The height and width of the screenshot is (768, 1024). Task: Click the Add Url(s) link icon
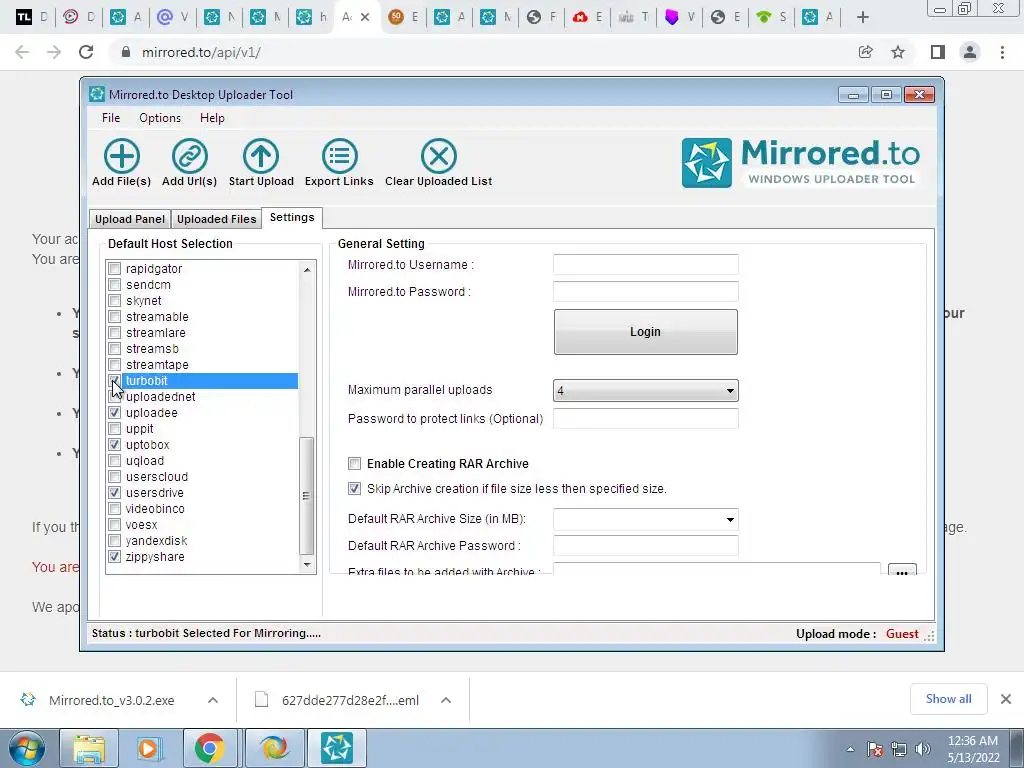point(189,156)
